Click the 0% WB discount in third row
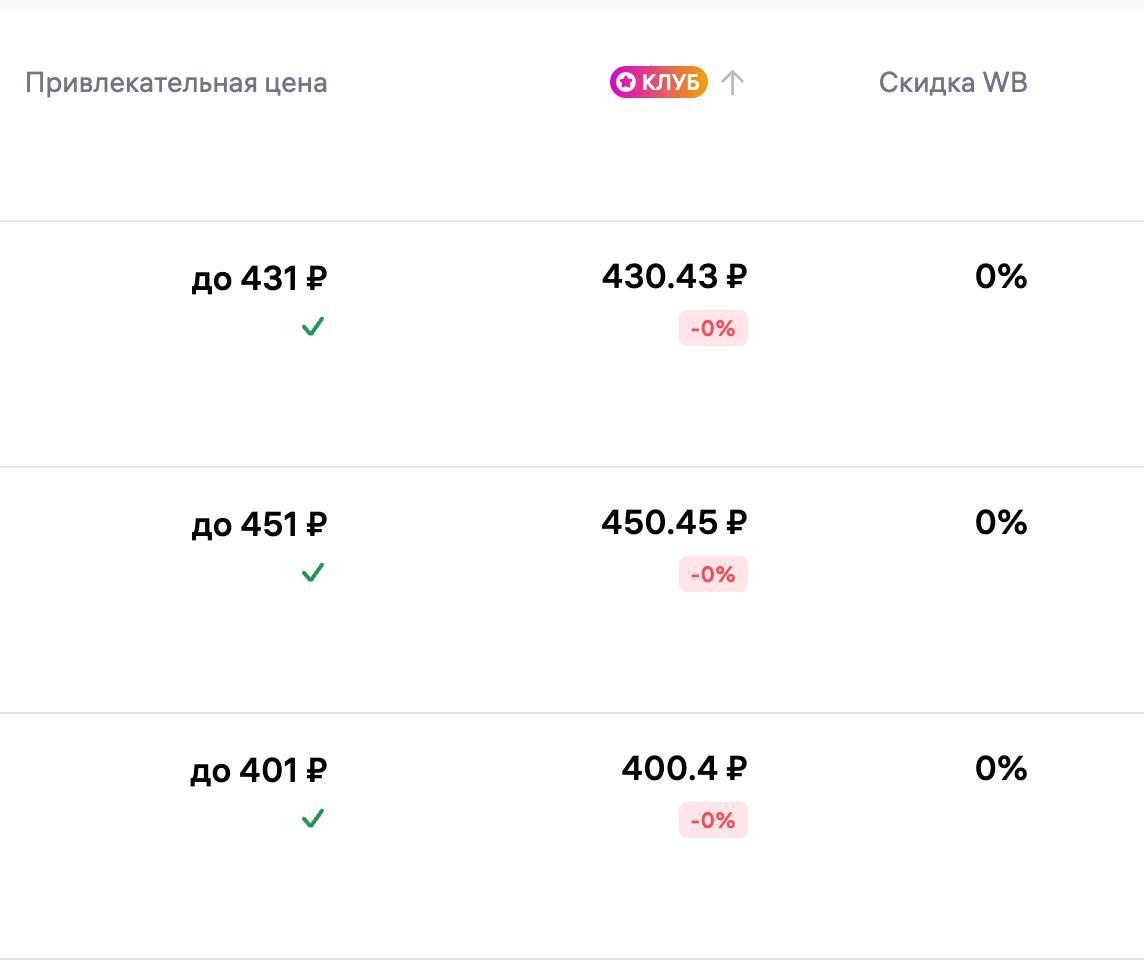The height and width of the screenshot is (976, 1144). pyautogui.click(x=1001, y=768)
